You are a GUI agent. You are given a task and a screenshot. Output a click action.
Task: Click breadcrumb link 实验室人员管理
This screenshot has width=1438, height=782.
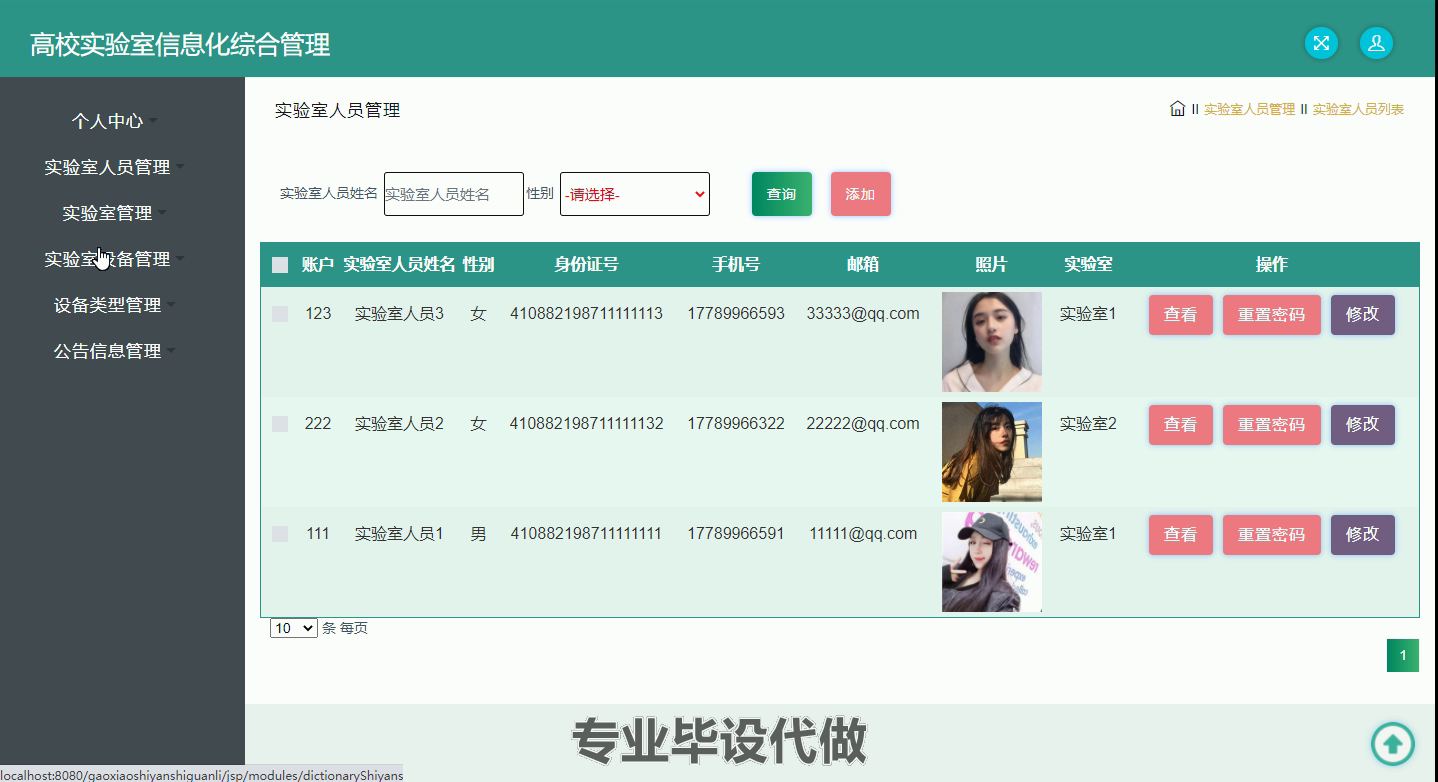1249,109
